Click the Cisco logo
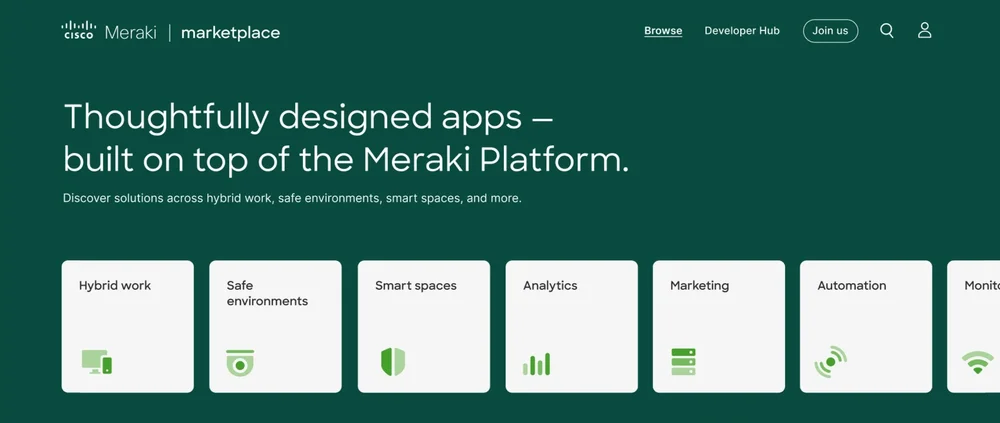 click(78, 30)
